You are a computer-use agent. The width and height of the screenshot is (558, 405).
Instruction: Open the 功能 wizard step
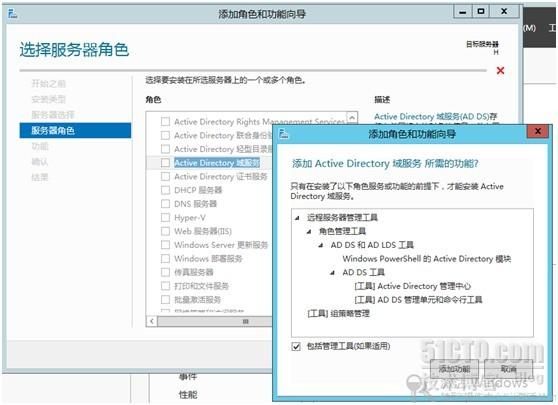[40, 146]
